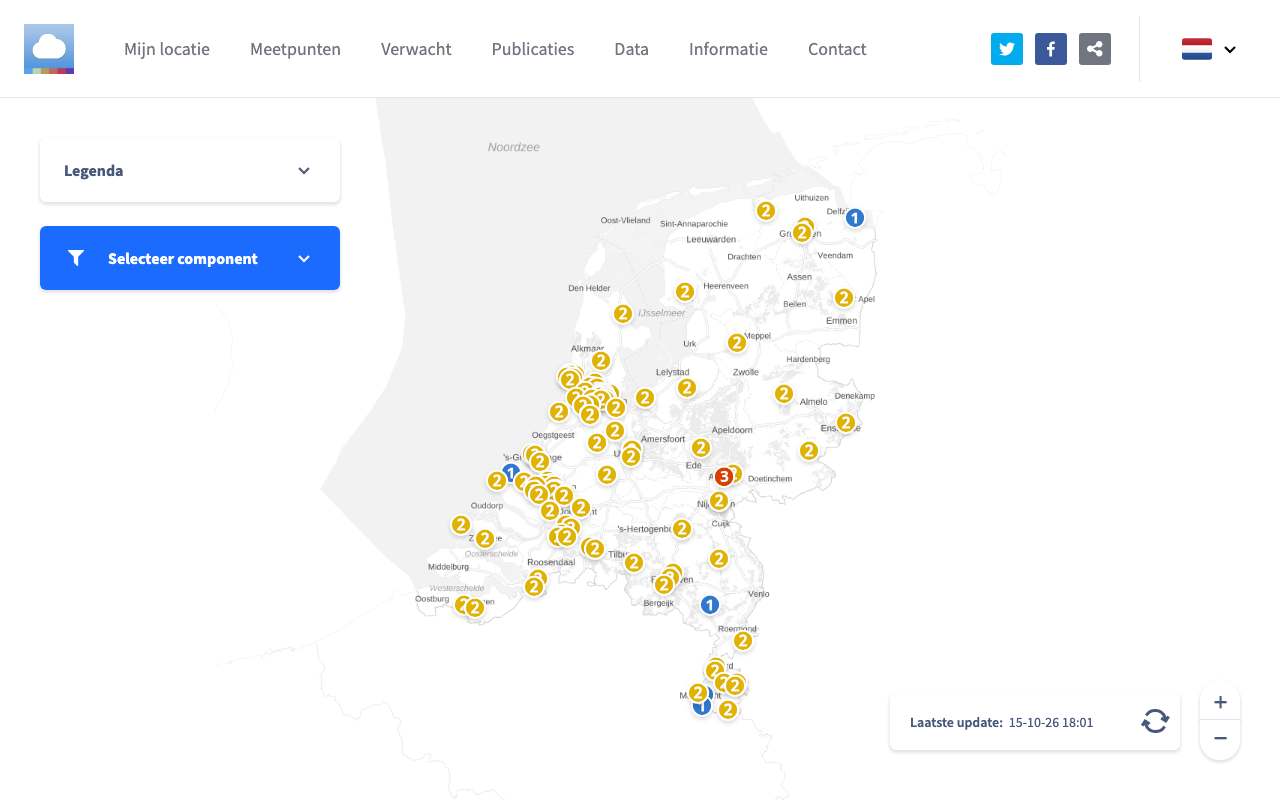Open the Contact page

(x=837, y=49)
